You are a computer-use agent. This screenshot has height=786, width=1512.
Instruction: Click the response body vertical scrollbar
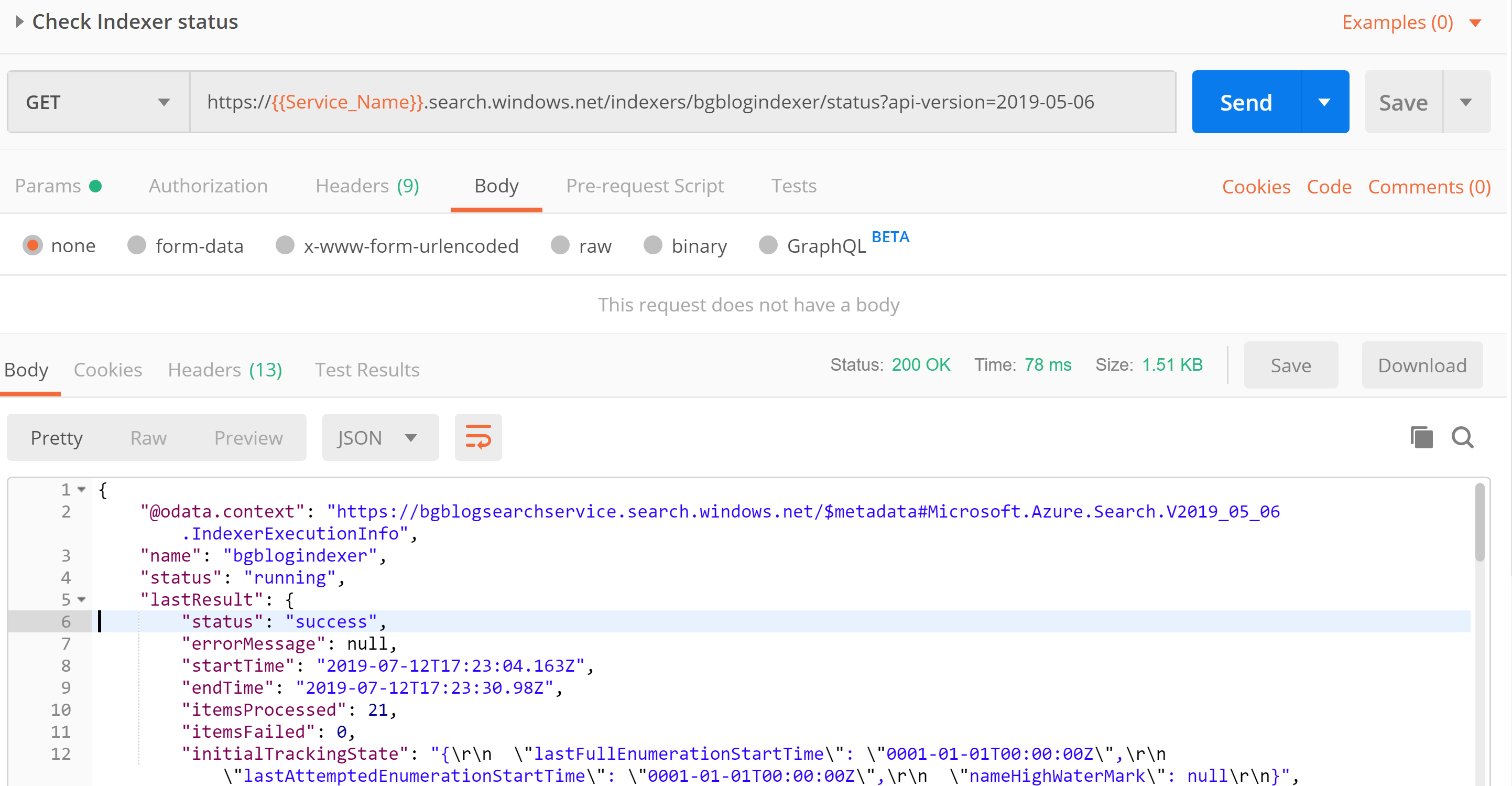(x=1479, y=523)
